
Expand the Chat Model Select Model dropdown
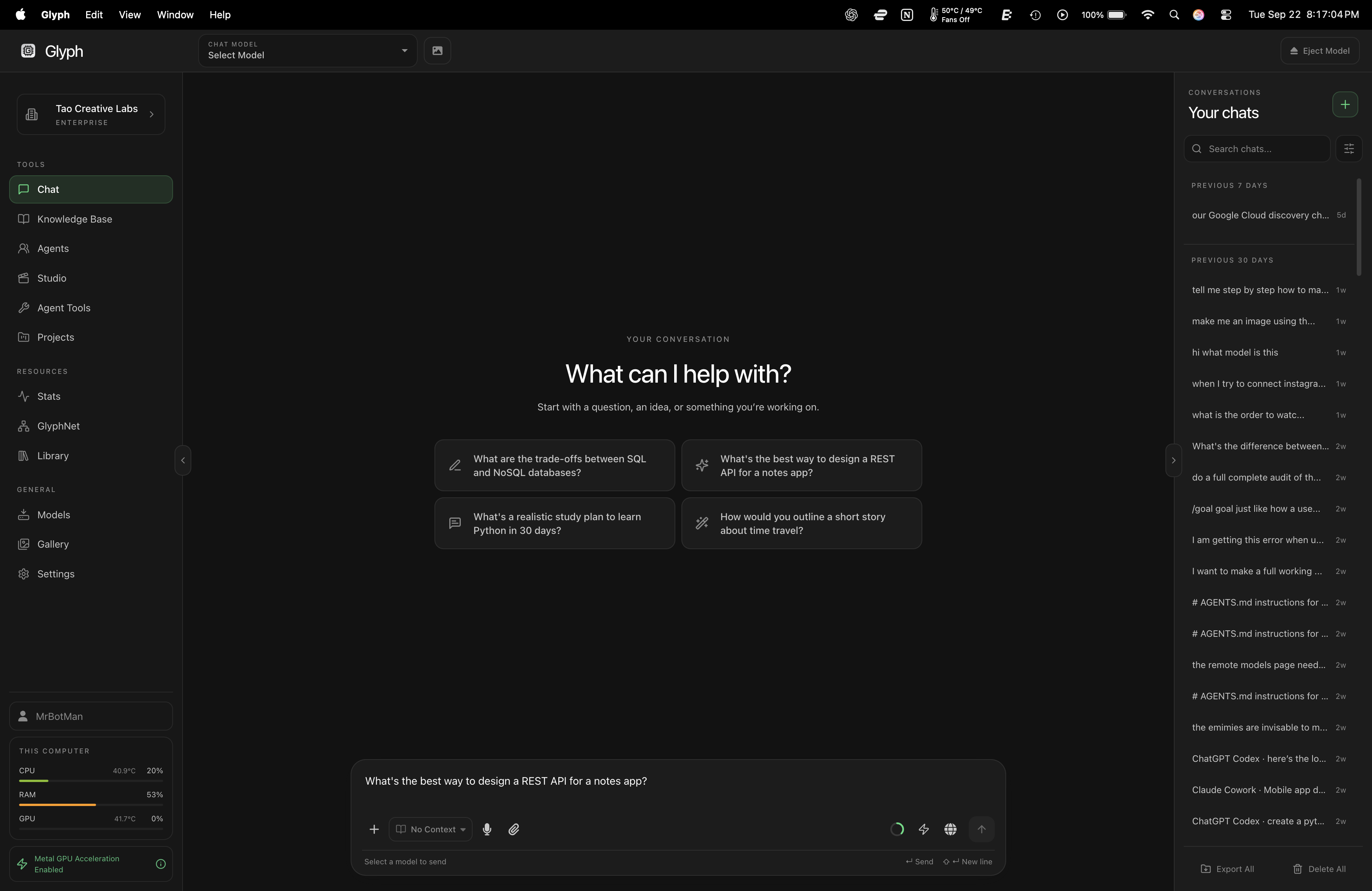[x=308, y=51]
